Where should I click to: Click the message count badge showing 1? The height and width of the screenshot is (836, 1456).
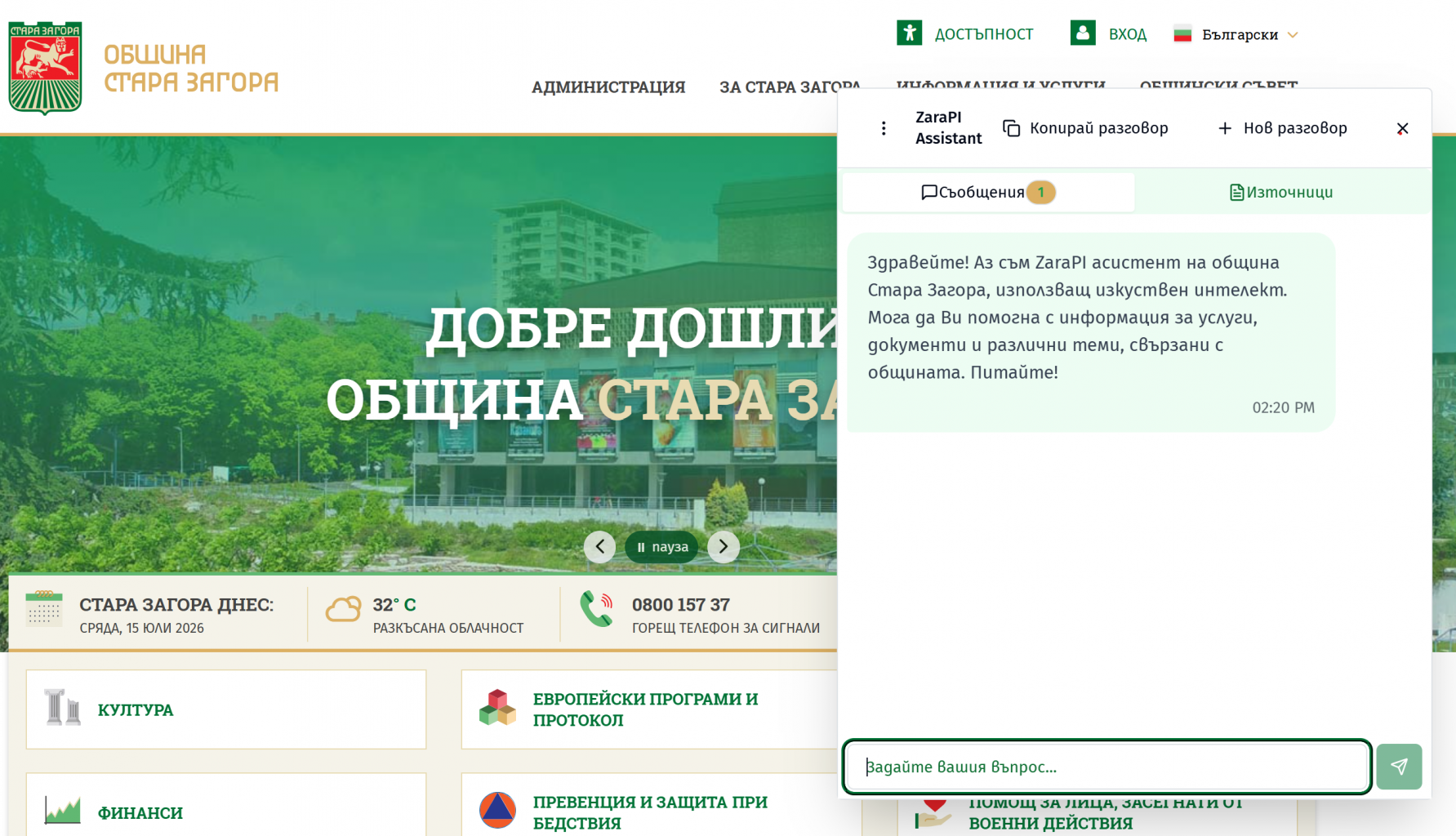[1041, 192]
